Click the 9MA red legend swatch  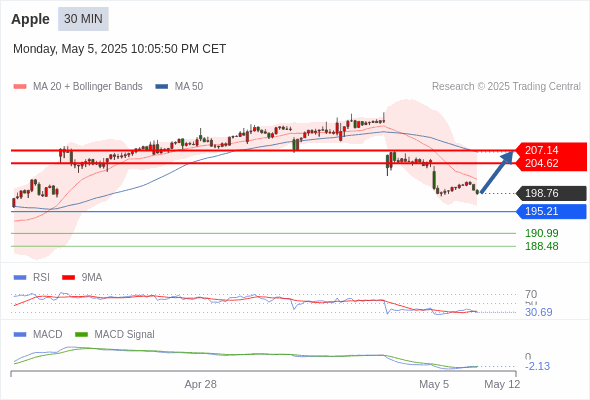pos(68,278)
